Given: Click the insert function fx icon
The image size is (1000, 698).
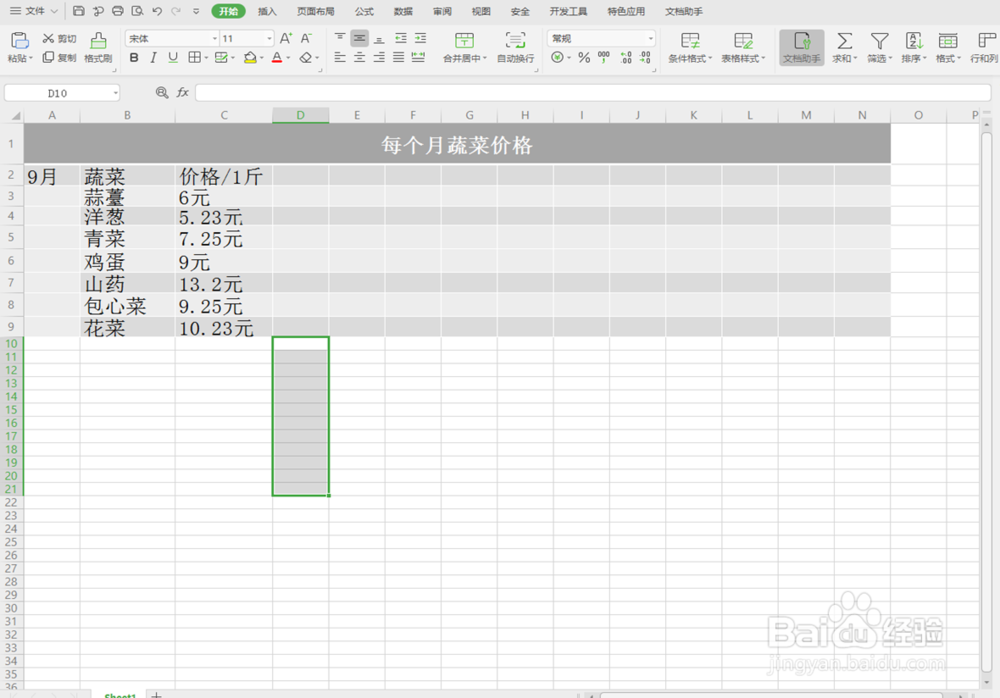Looking at the screenshot, I should tap(183, 93).
